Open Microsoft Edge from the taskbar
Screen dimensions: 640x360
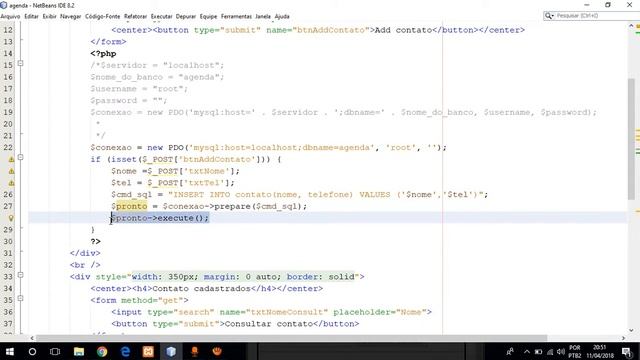coord(125,351)
